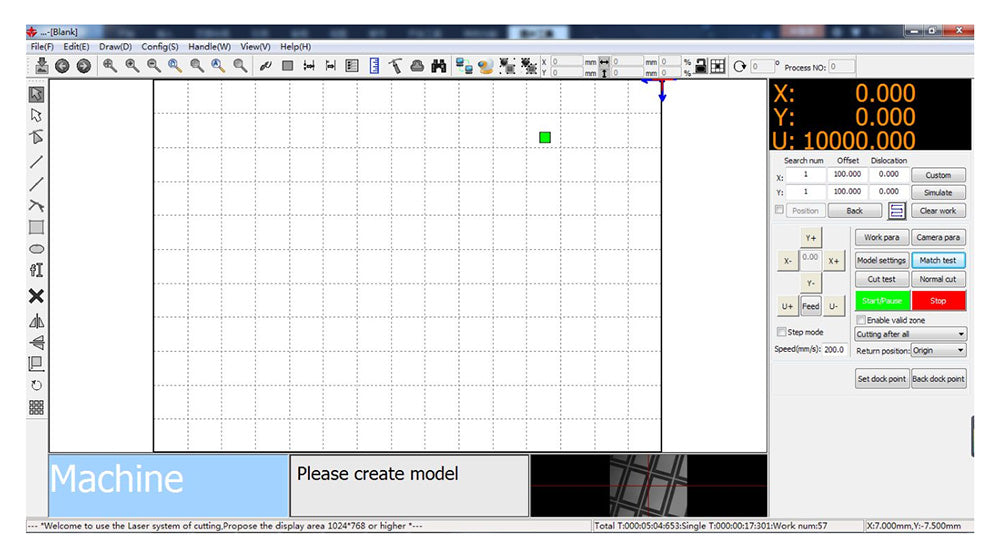Enable the Step mode checkbox

point(782,332)
